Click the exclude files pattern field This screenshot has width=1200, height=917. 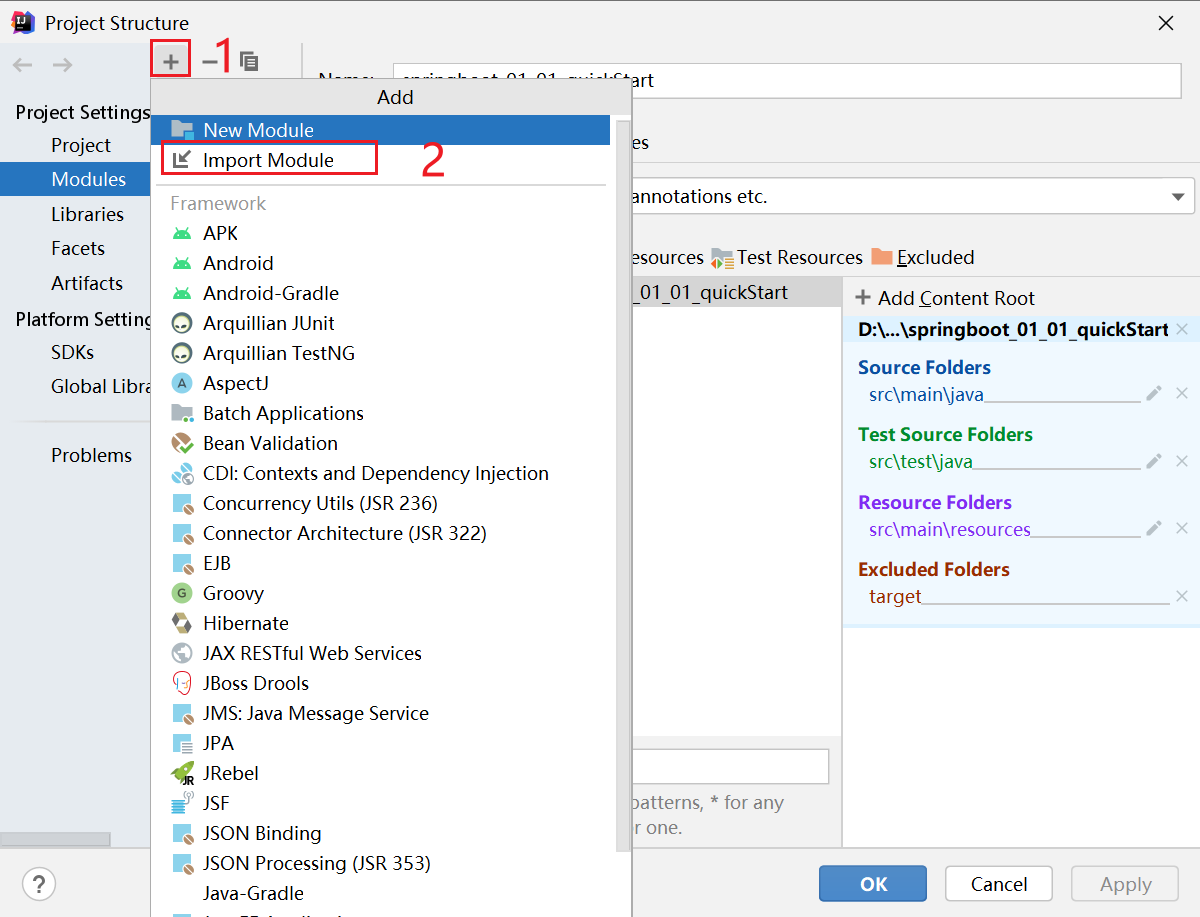click(731, 766)
